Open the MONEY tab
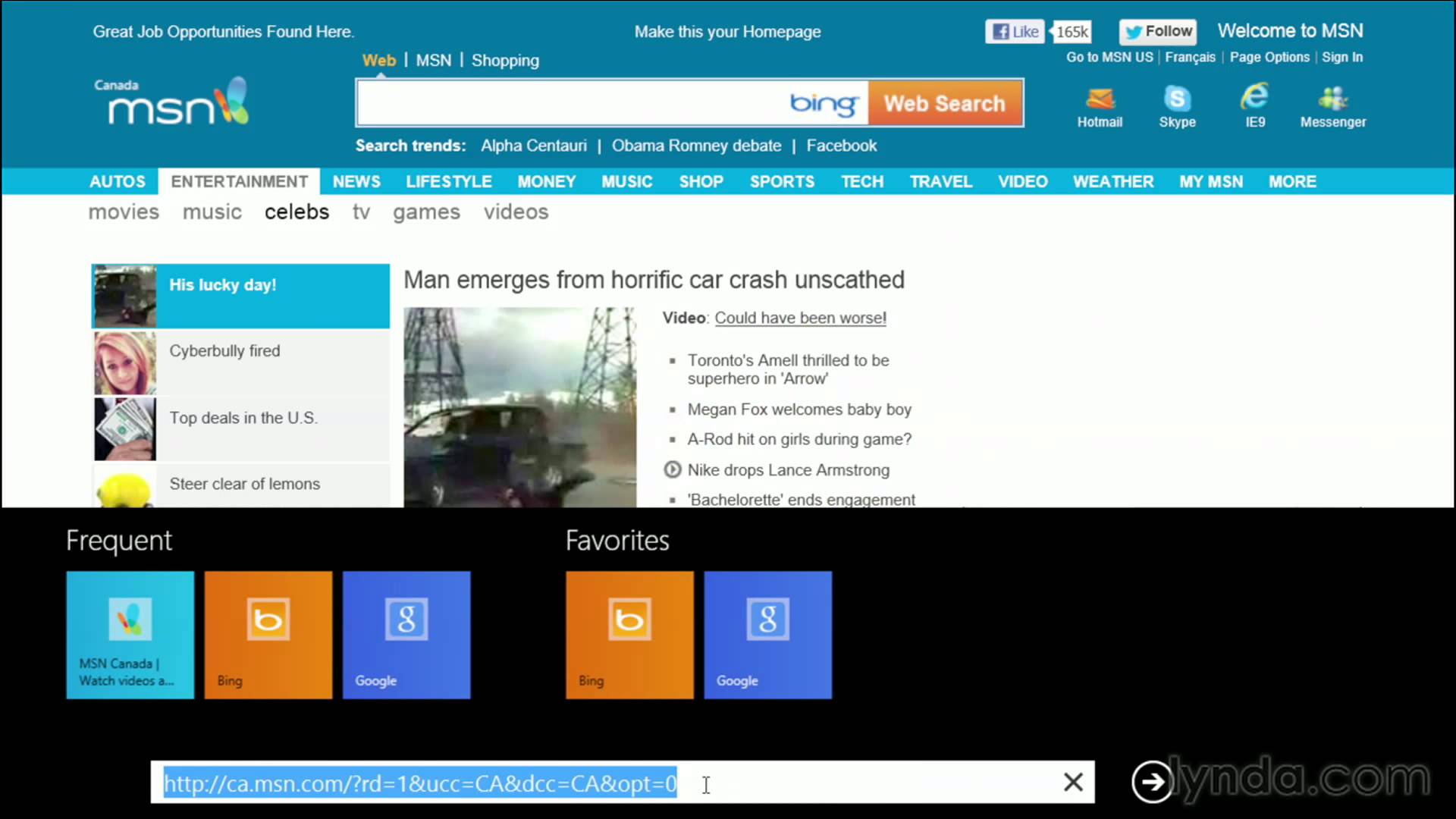Viewport: 1456px width, 819px height. pyautogui.click(x=547, y=182)
